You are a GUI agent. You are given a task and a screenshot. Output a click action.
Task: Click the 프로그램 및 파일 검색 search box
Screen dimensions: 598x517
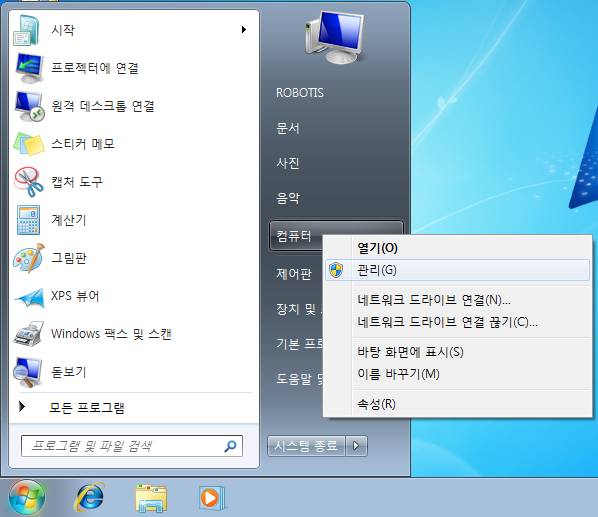pos(132,446)
